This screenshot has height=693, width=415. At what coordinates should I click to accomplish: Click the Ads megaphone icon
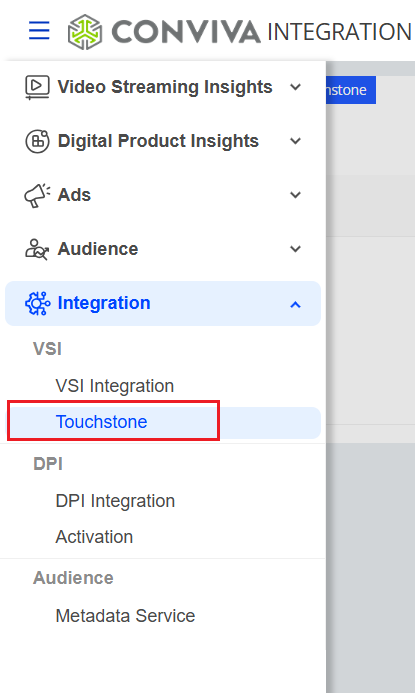click(37, 195)
